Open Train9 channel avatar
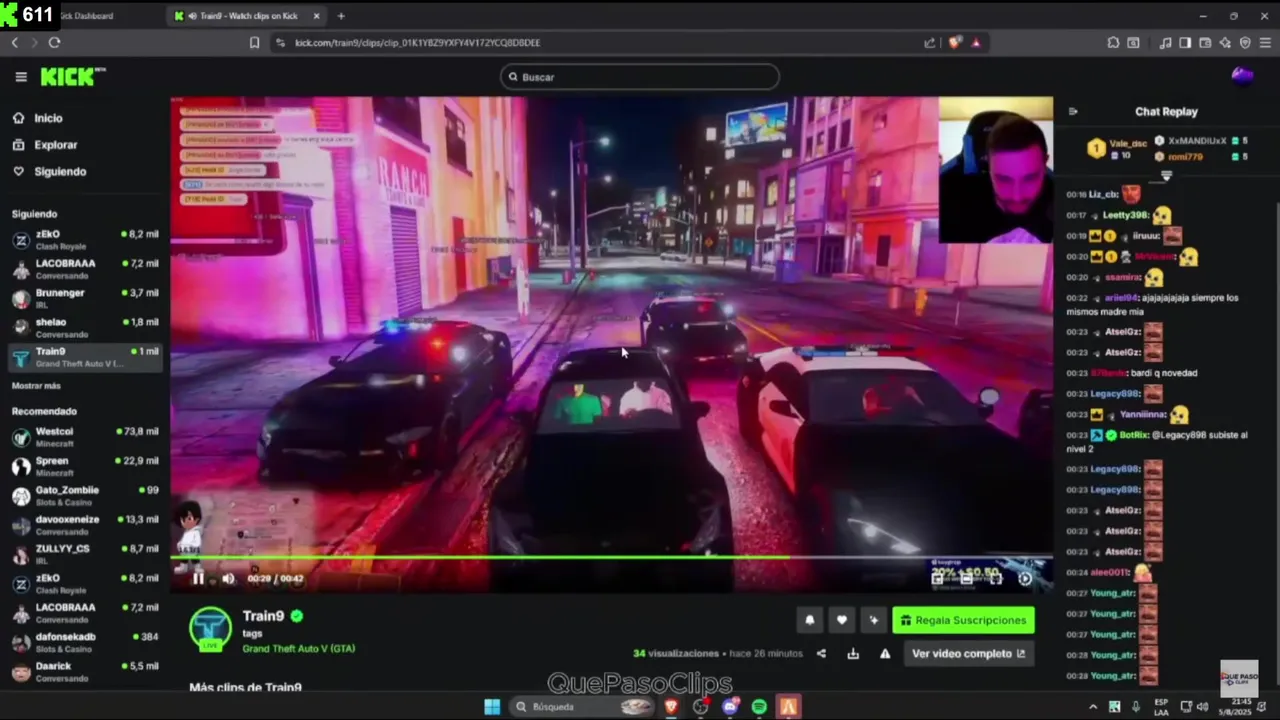1280x720 pixels. pyautogui.click(x=210, y=629)
